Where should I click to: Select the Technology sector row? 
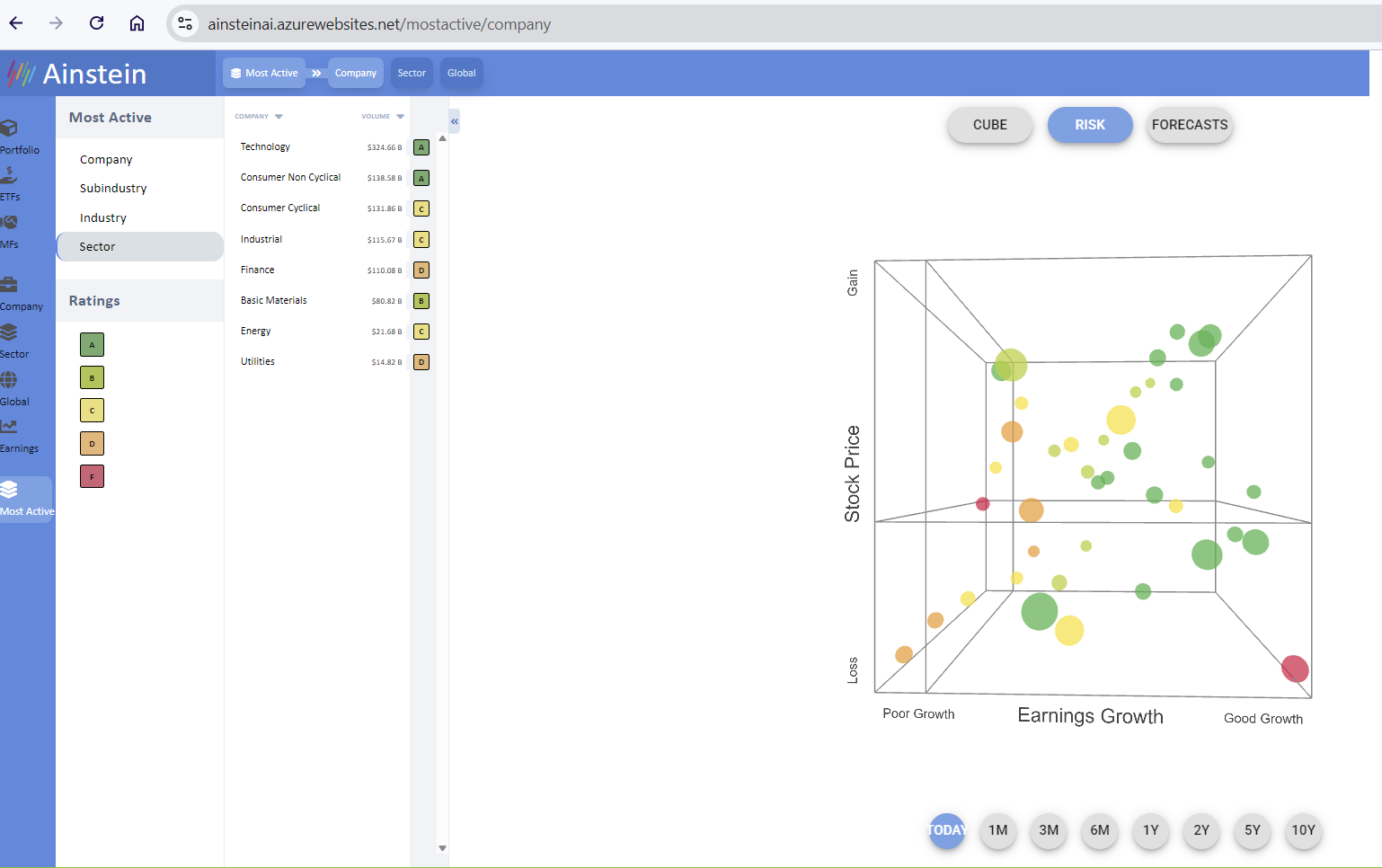point(266,147)
